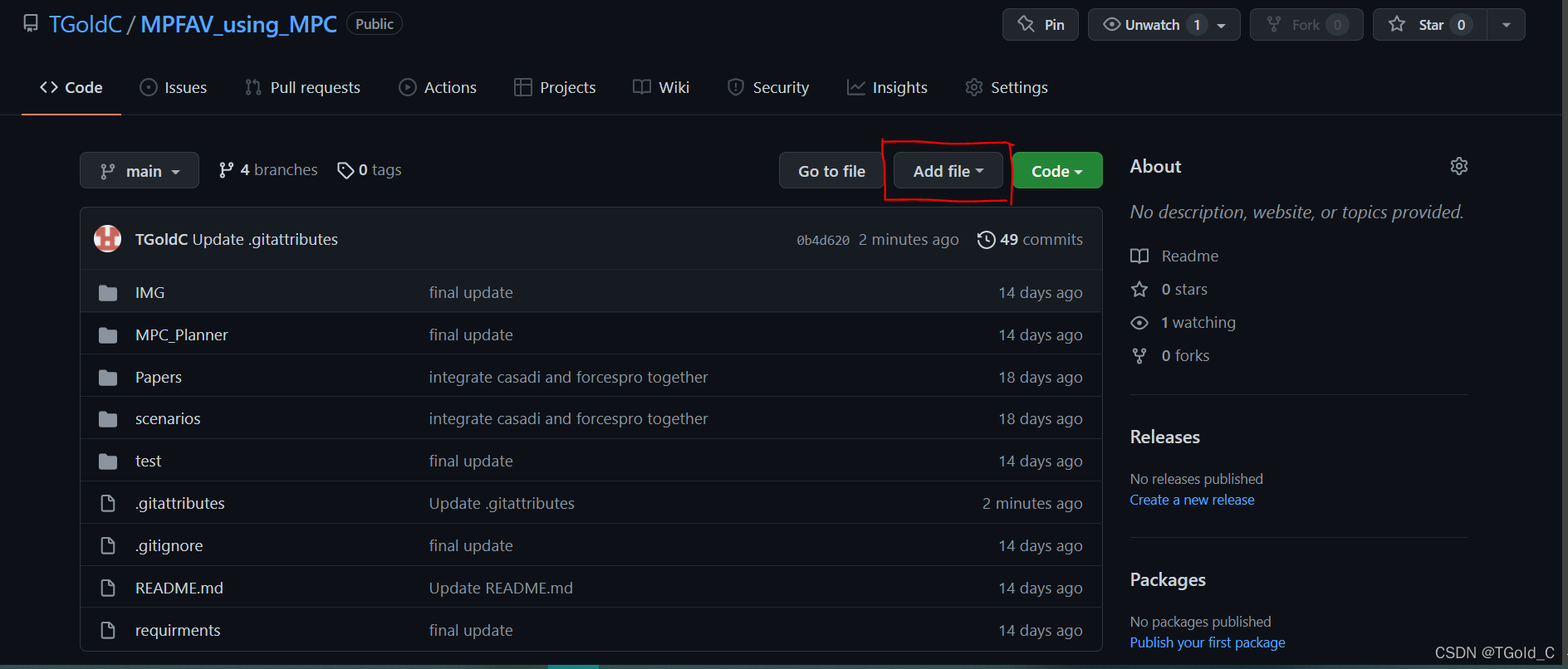Viewport: 1568px width, 669px height.
Task: Open the README.md file
Action: pyautogui.click(x=179, y=588)
